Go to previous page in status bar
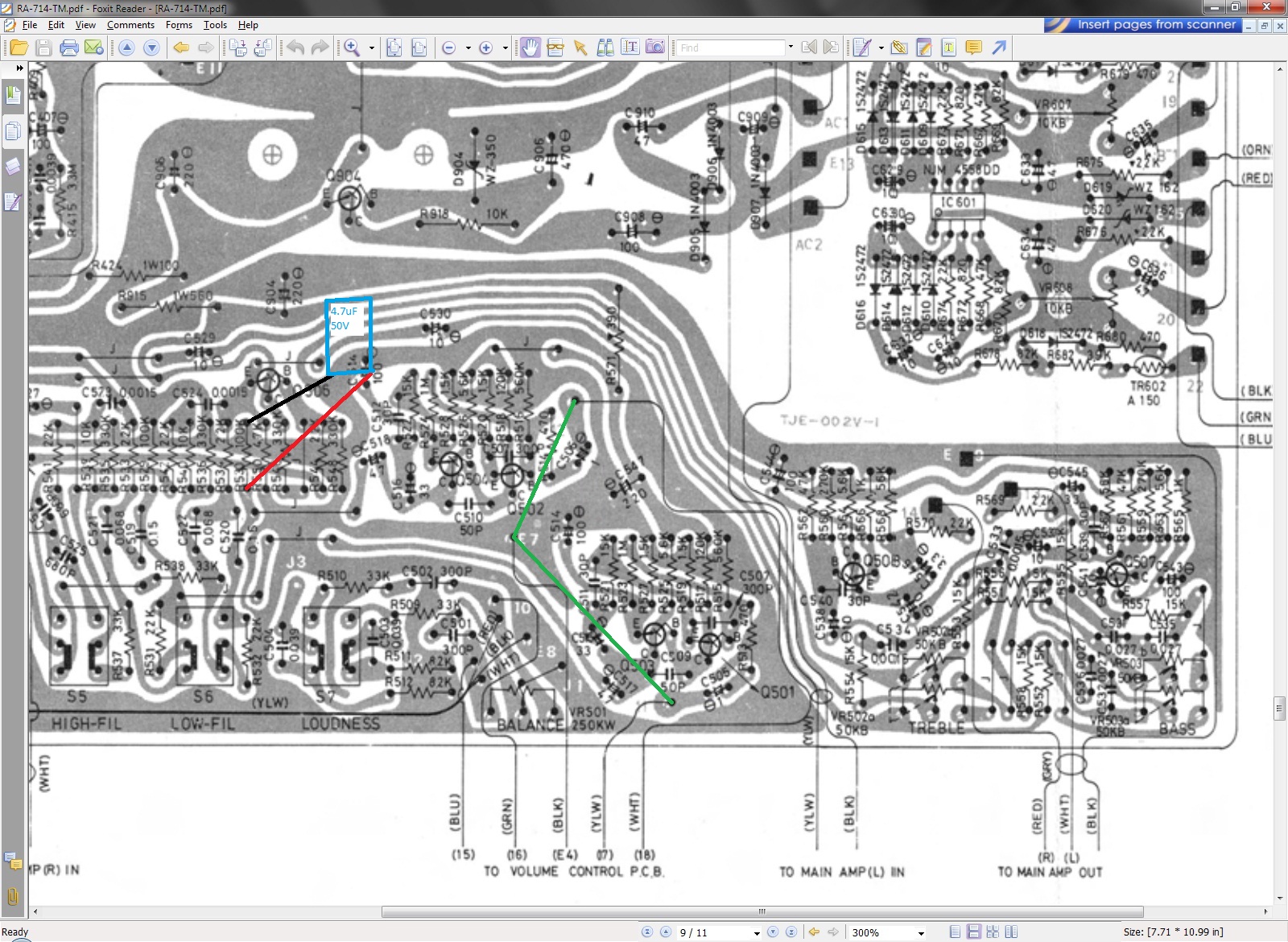Image resolution: width=1288 pixels, height=942 pixels. 665,932
